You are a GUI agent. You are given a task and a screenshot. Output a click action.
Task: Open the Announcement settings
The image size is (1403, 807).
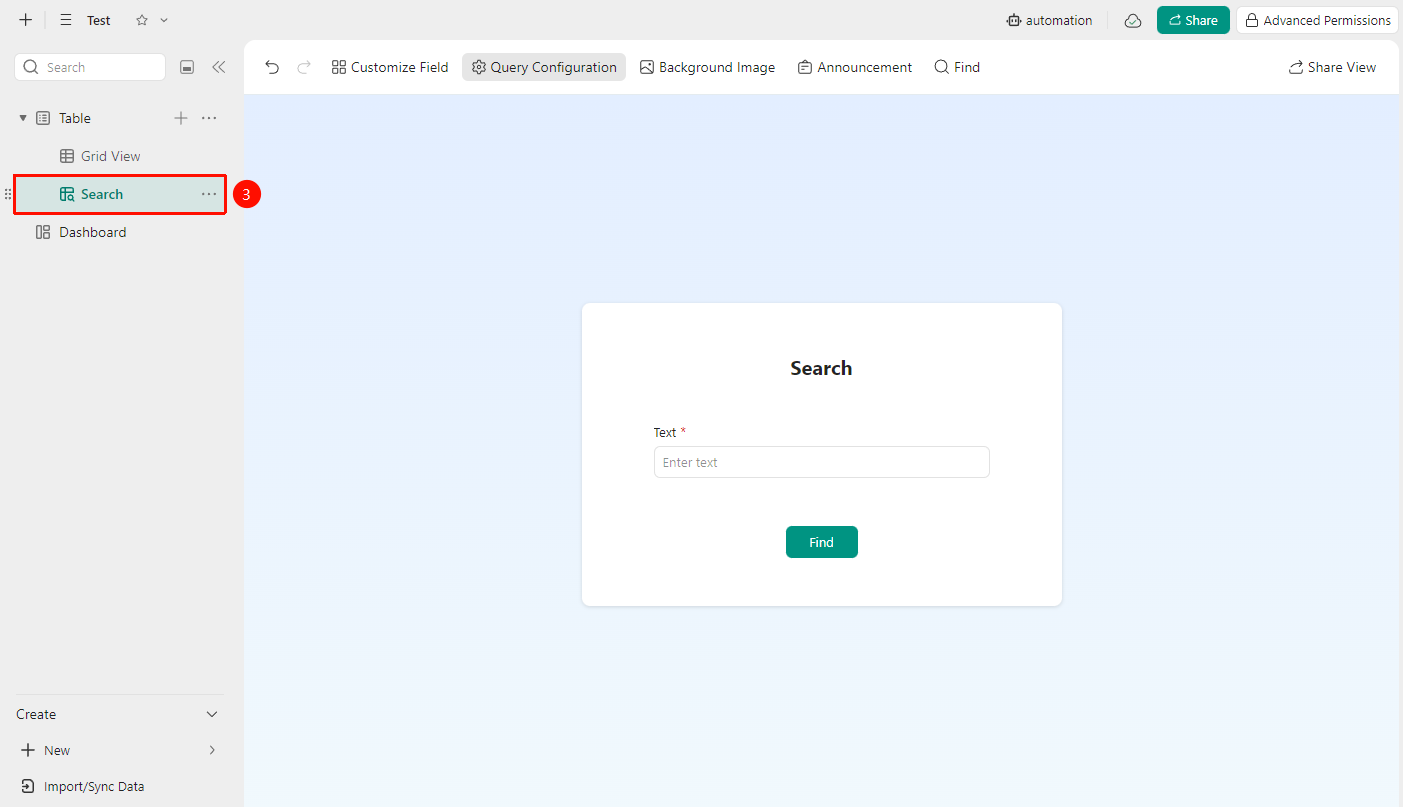point(855,67)
